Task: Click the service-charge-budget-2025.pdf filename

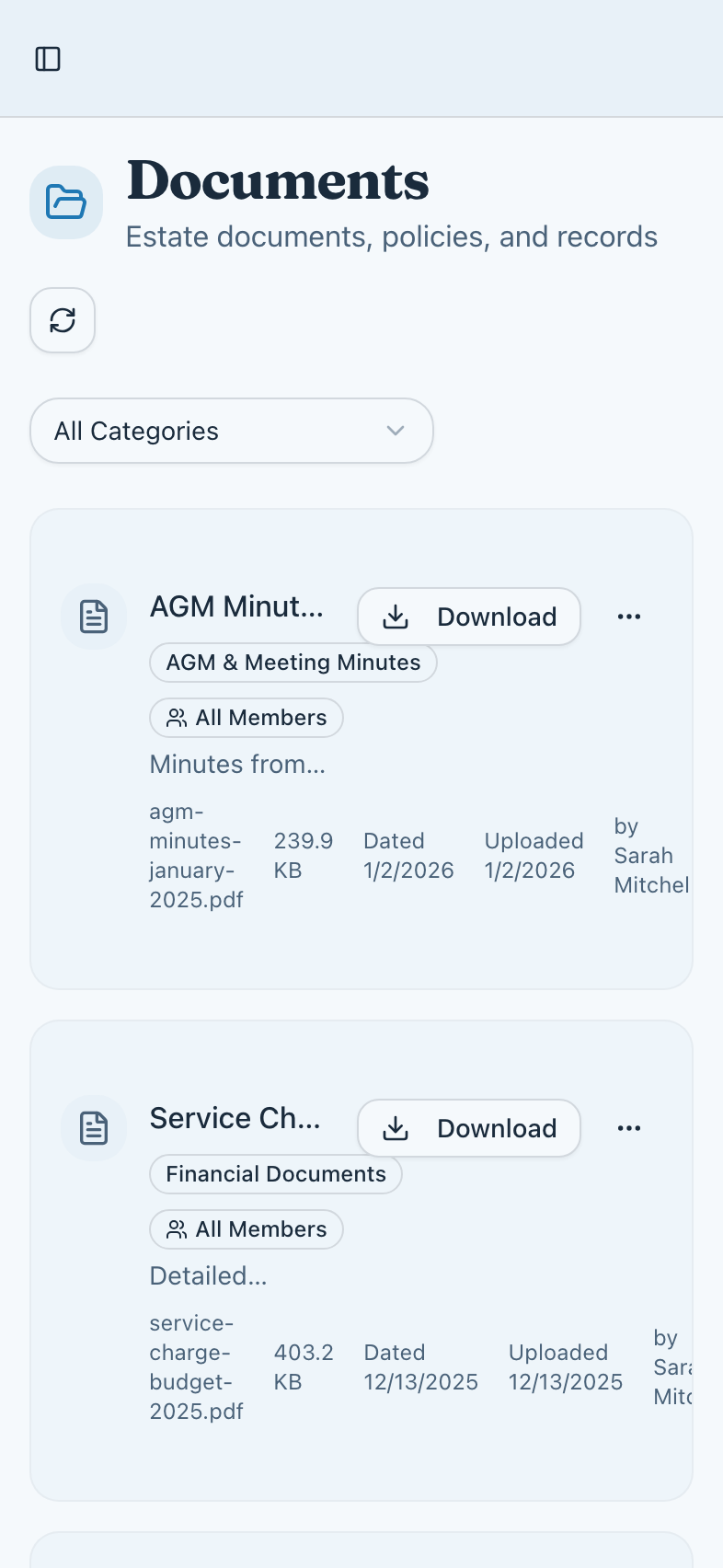Action: (x=196, y=1367)
